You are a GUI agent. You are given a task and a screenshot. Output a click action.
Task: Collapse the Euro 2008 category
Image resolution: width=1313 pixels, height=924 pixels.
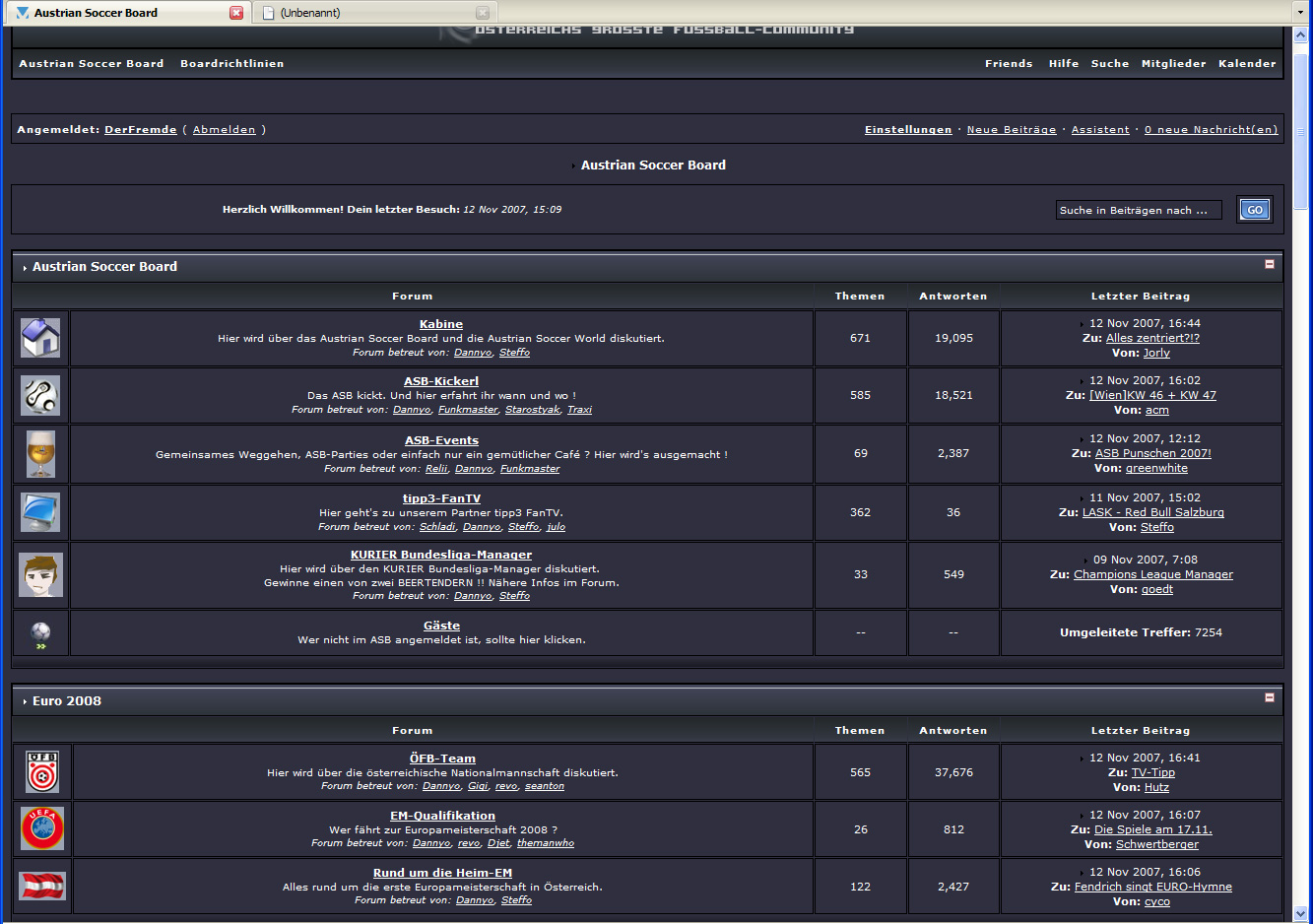click(x=1270, y=697)
